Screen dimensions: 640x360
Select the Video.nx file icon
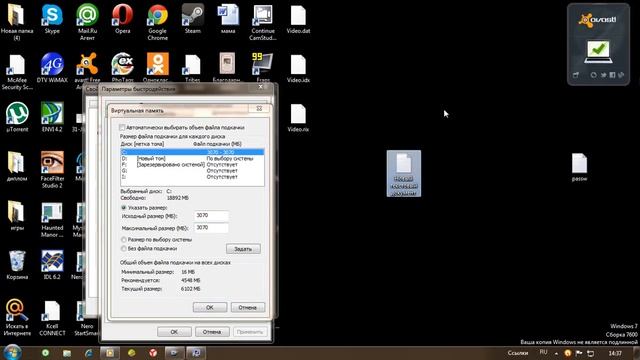click(298, 117)
